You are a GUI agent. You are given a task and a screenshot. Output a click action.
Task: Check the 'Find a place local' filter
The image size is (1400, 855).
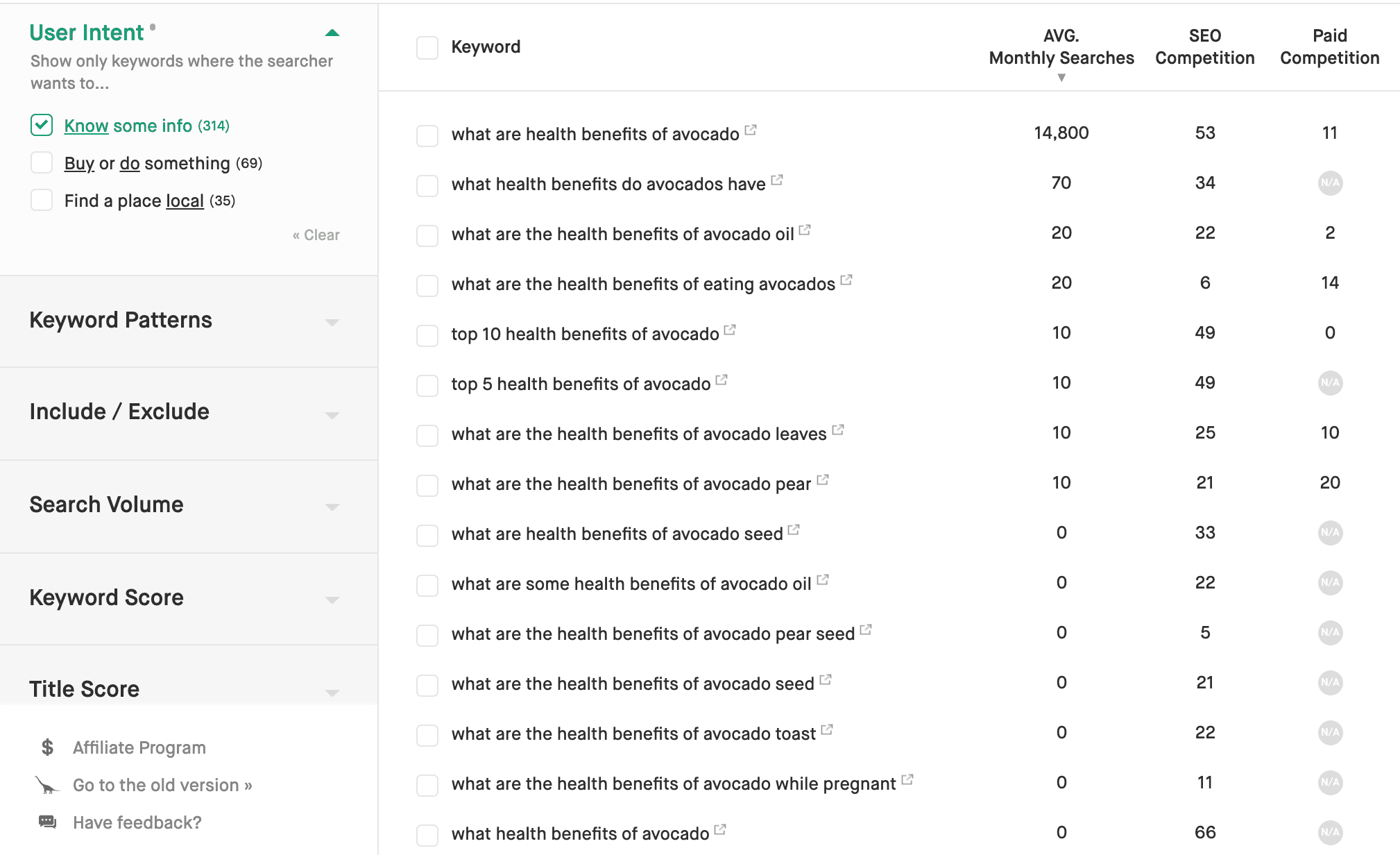(42, 200)
